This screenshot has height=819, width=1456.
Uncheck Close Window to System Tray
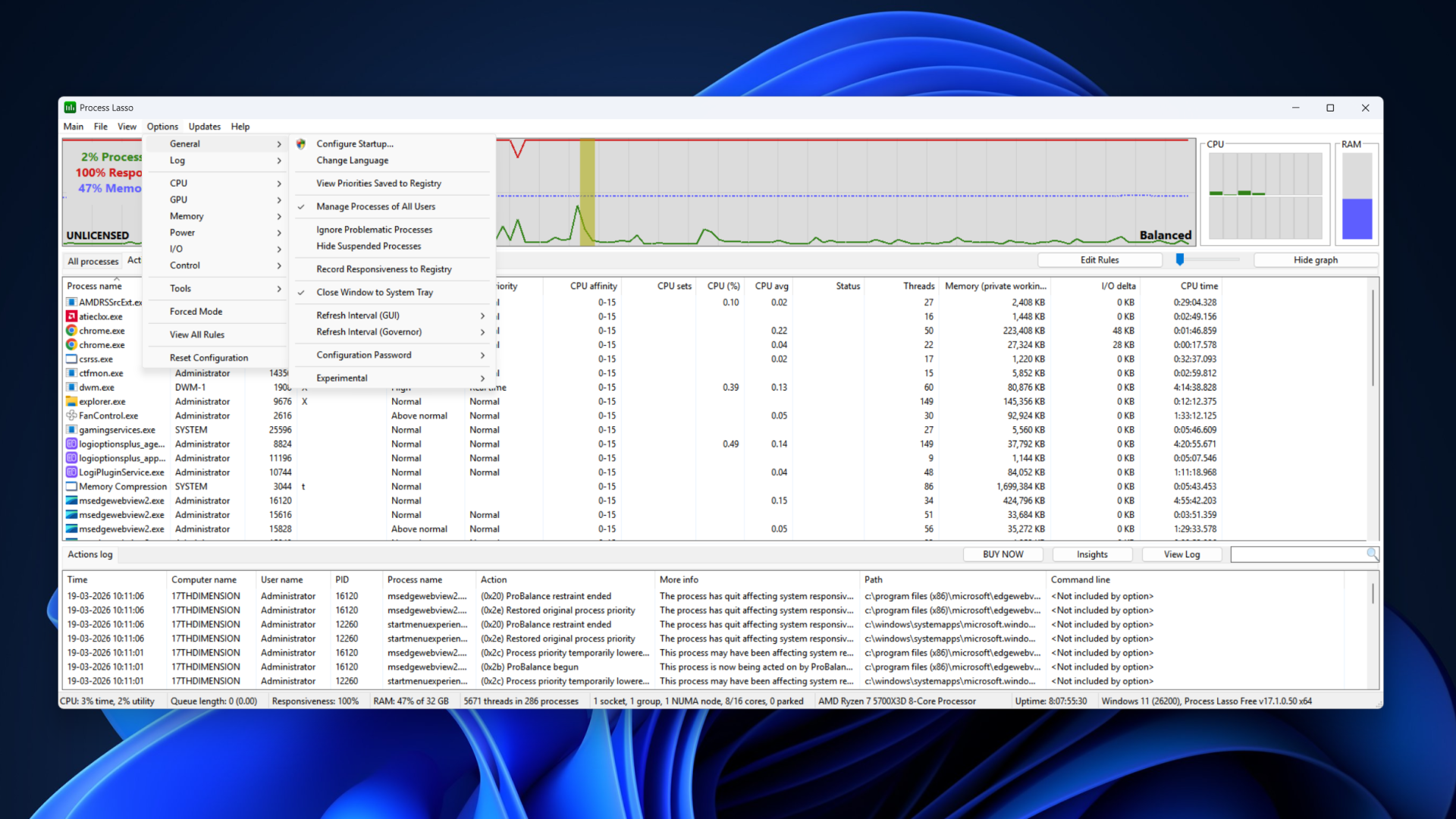pos(392,292)
